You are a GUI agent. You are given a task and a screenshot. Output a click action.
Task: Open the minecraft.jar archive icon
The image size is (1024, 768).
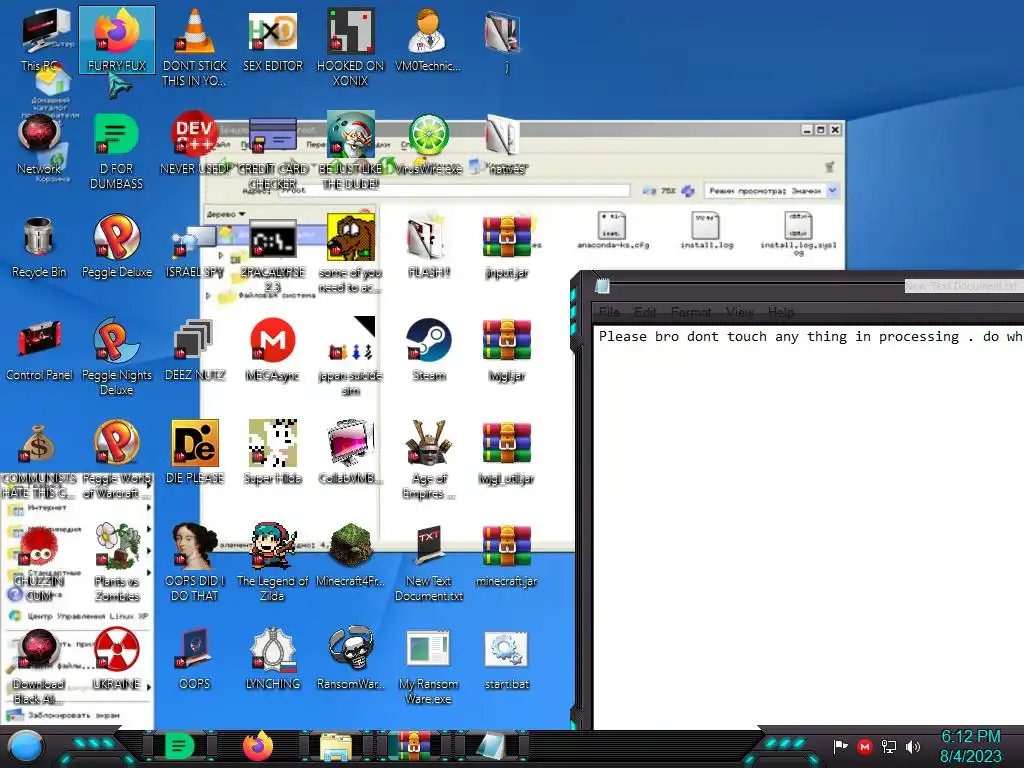point(507,555)
